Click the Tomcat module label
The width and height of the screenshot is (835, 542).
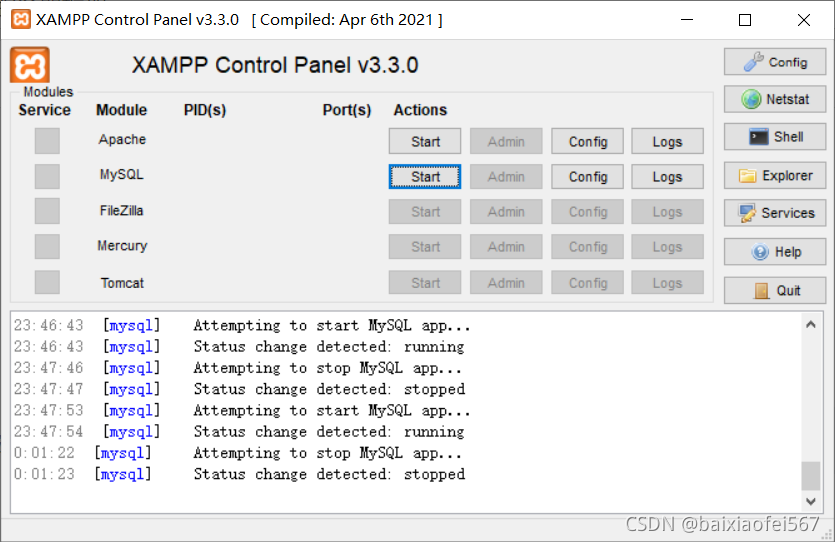point(122,283)
